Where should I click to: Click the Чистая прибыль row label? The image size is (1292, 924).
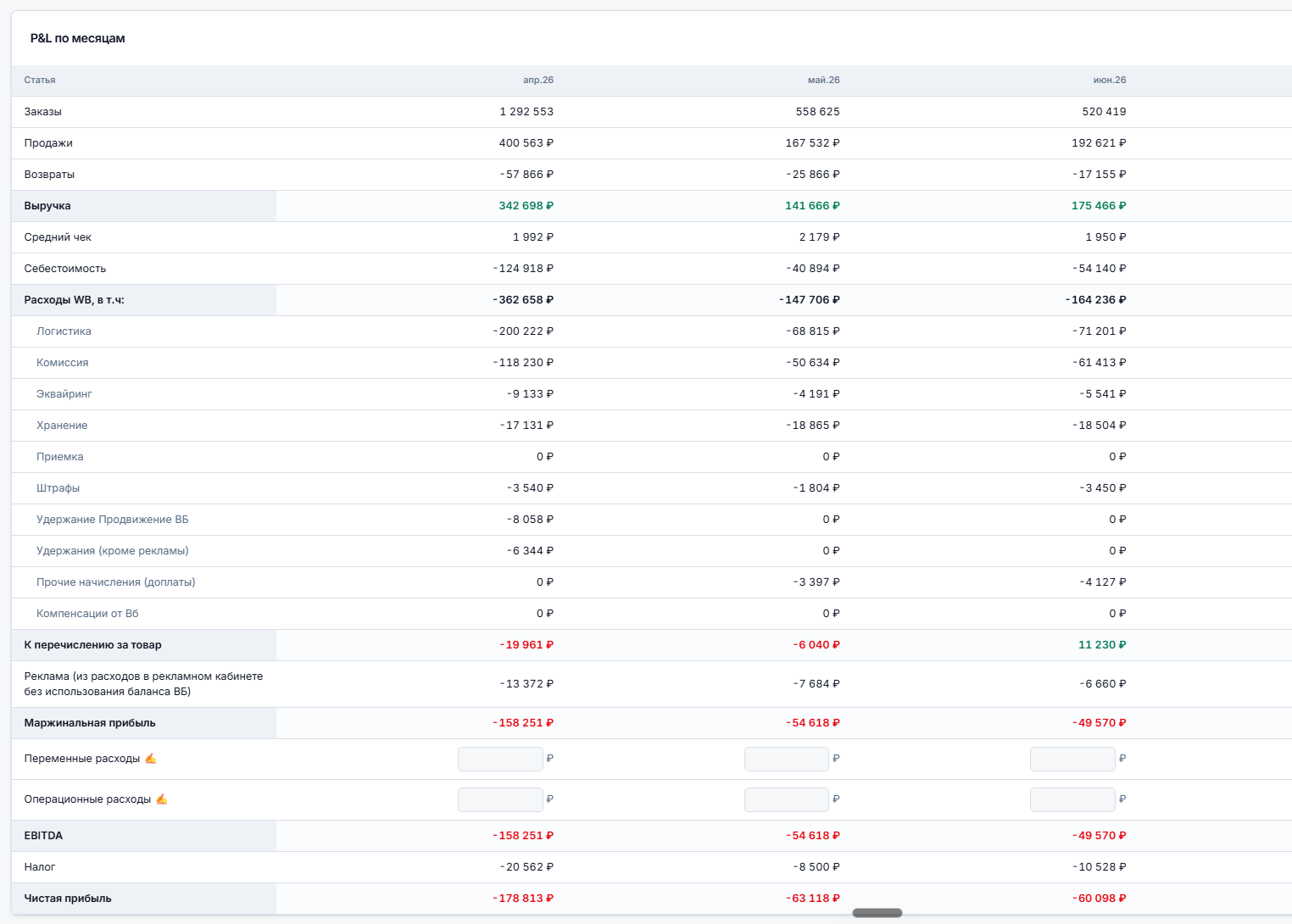68,899
